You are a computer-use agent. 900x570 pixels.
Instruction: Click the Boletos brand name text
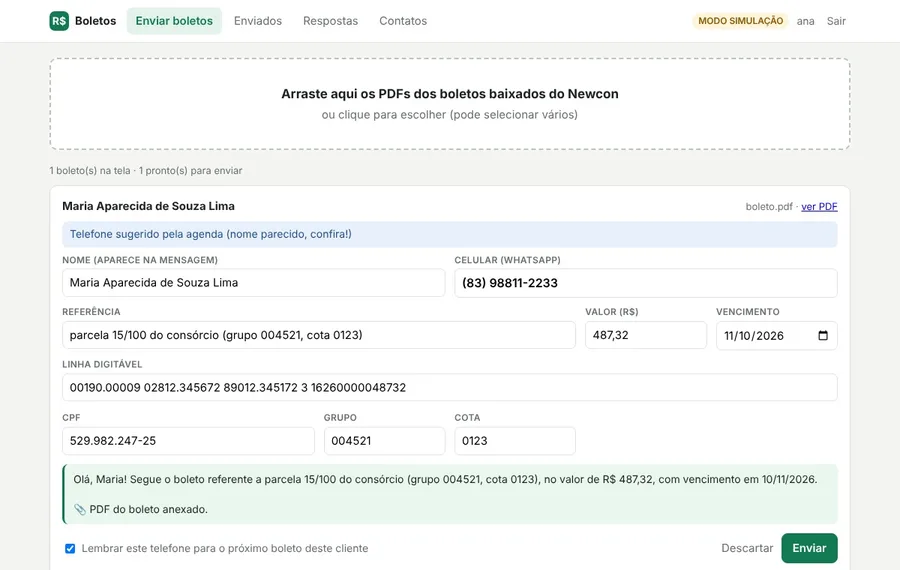pyautogui.click(x=95, y=21)
